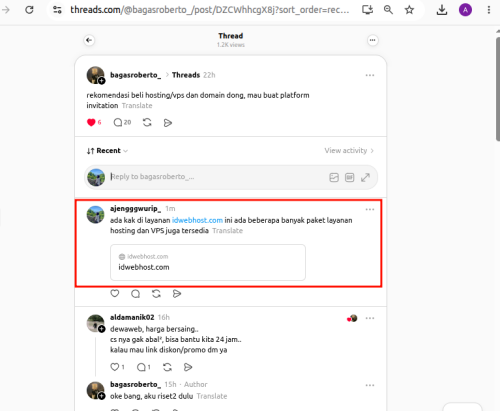Translate the ajengggwurip_ reply
The height and width of the screenshot is (411, 500).
tap(228, 231)
